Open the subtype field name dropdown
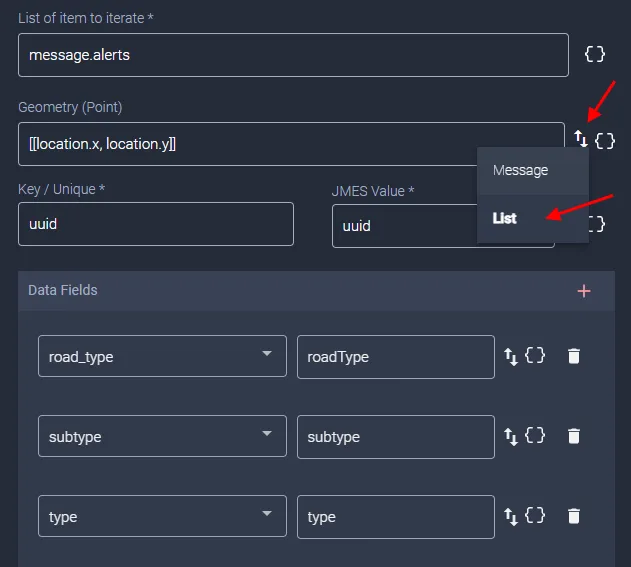 tap(162, 436)
